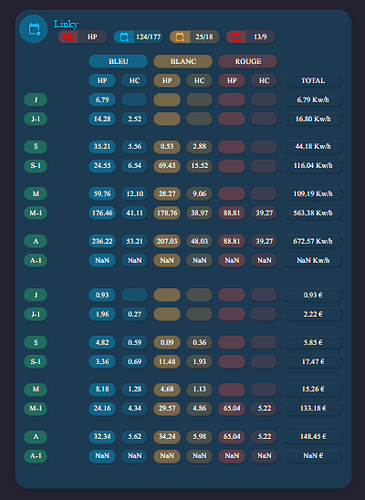Click the NaN € total

click(x=313, y=456)
